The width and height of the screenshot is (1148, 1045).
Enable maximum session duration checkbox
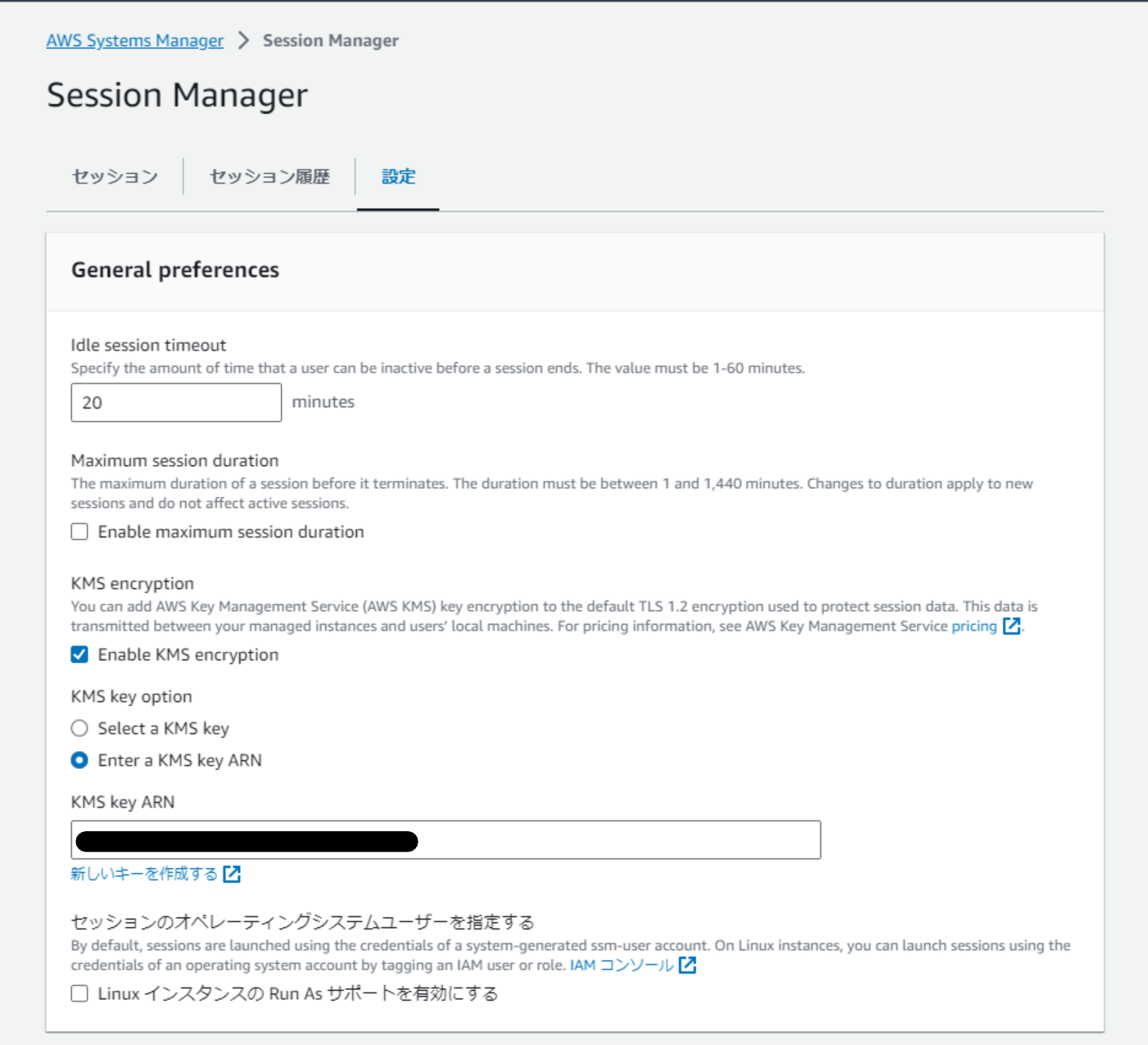click(79, 532)
